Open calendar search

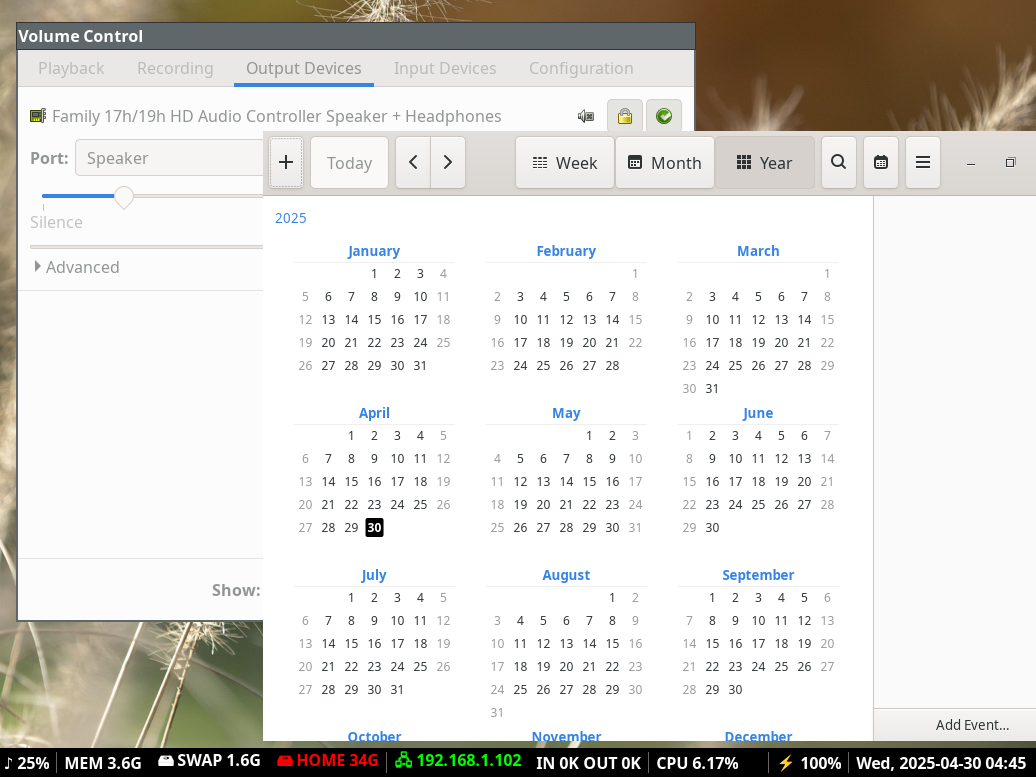tap(838, 163)
